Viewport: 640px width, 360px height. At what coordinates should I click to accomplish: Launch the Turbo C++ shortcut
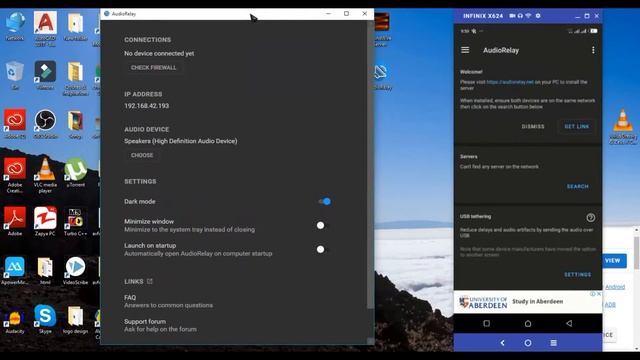coord(76,221)
